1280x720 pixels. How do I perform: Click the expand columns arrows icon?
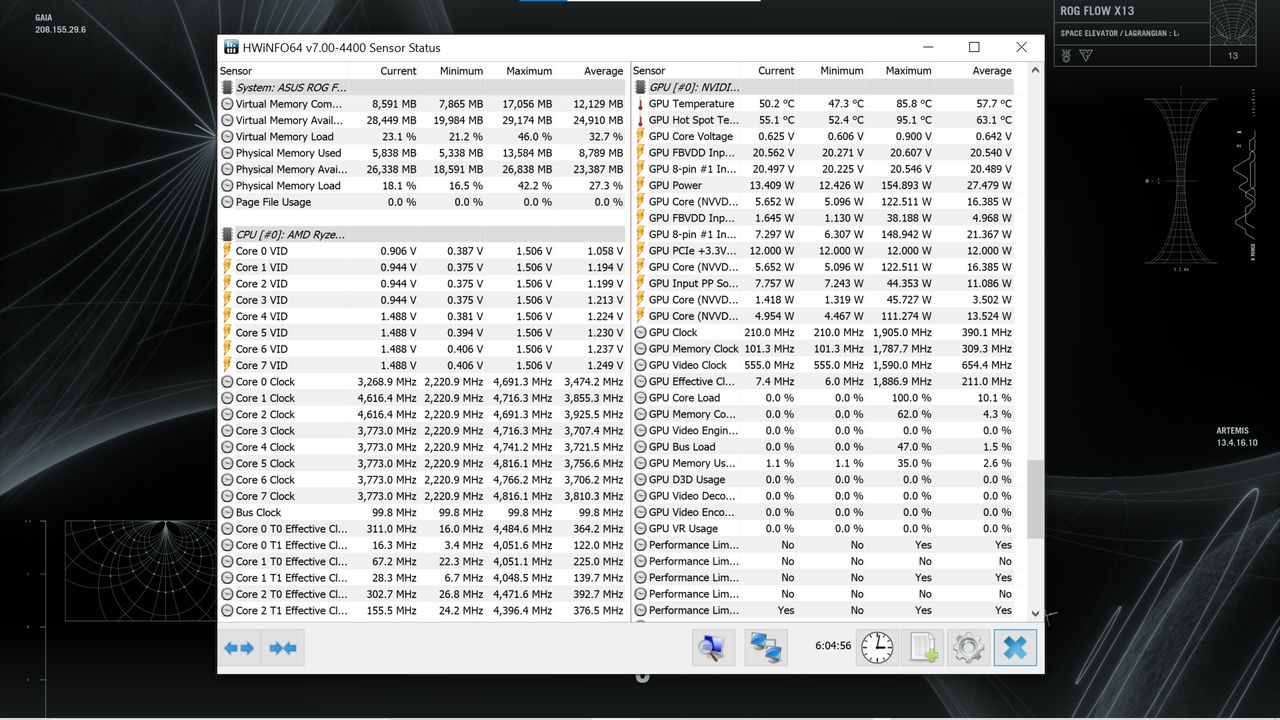tap(239, 648)
